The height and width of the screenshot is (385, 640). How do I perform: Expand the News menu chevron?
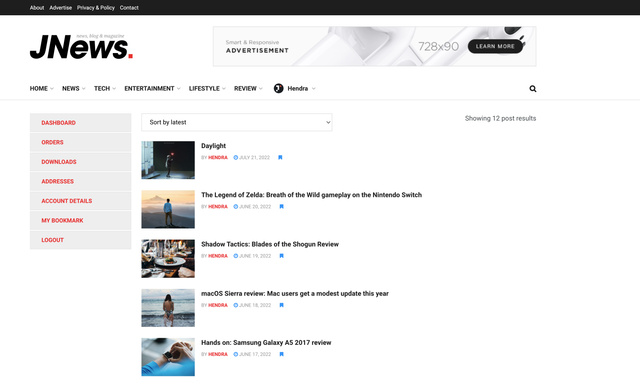pyautogui.click(x=84, y=89)
